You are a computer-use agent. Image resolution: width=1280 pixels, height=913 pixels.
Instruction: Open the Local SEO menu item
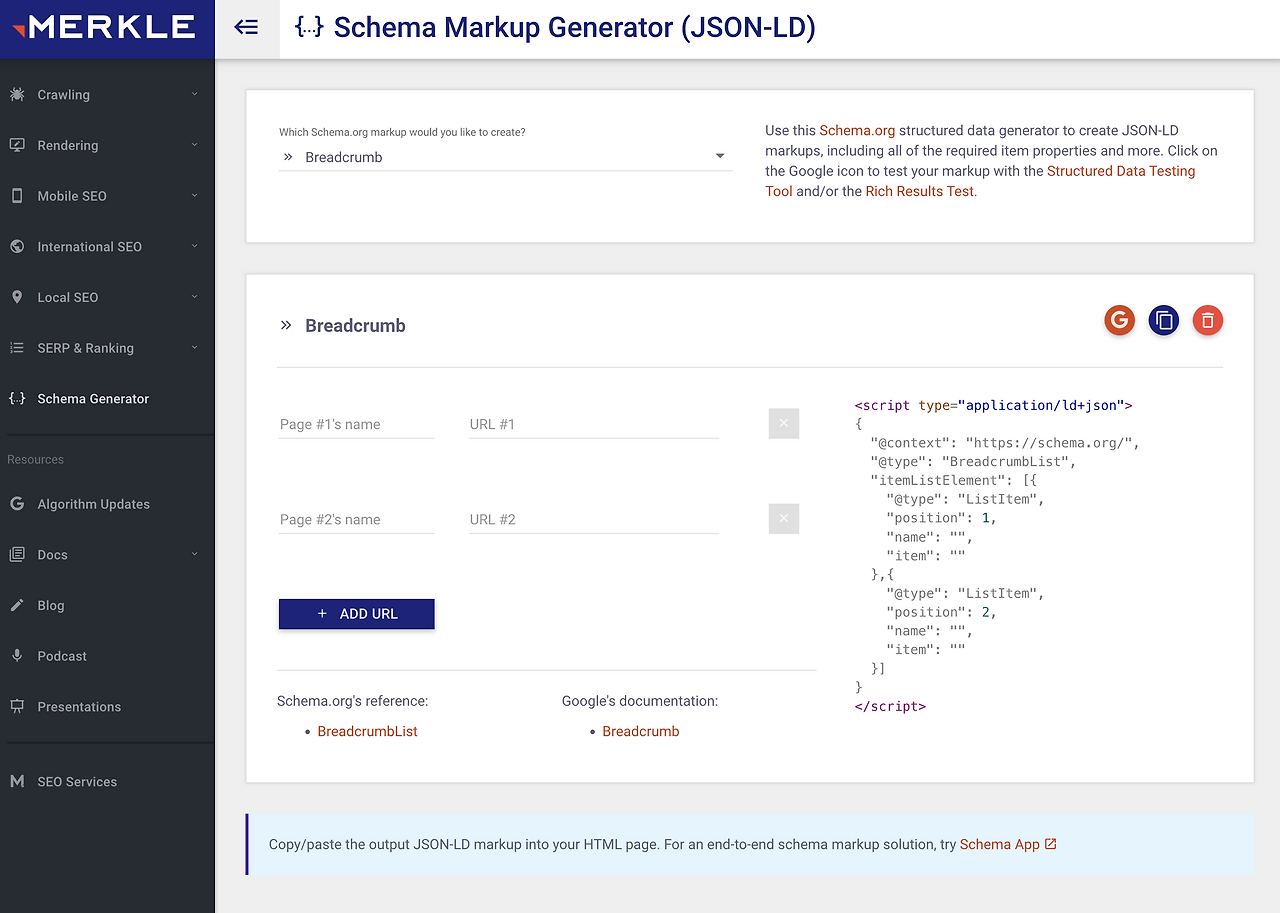(x=107, y=297)
